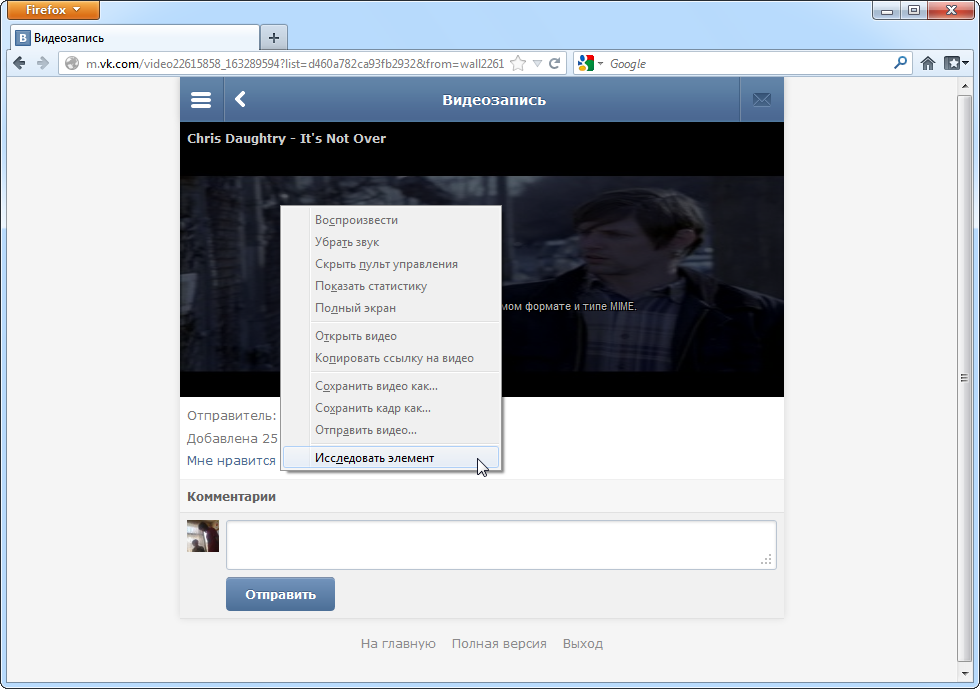The image size is (980, 689).
Task: Choose Отправить видео... menu item
Action: coord(391,430)
